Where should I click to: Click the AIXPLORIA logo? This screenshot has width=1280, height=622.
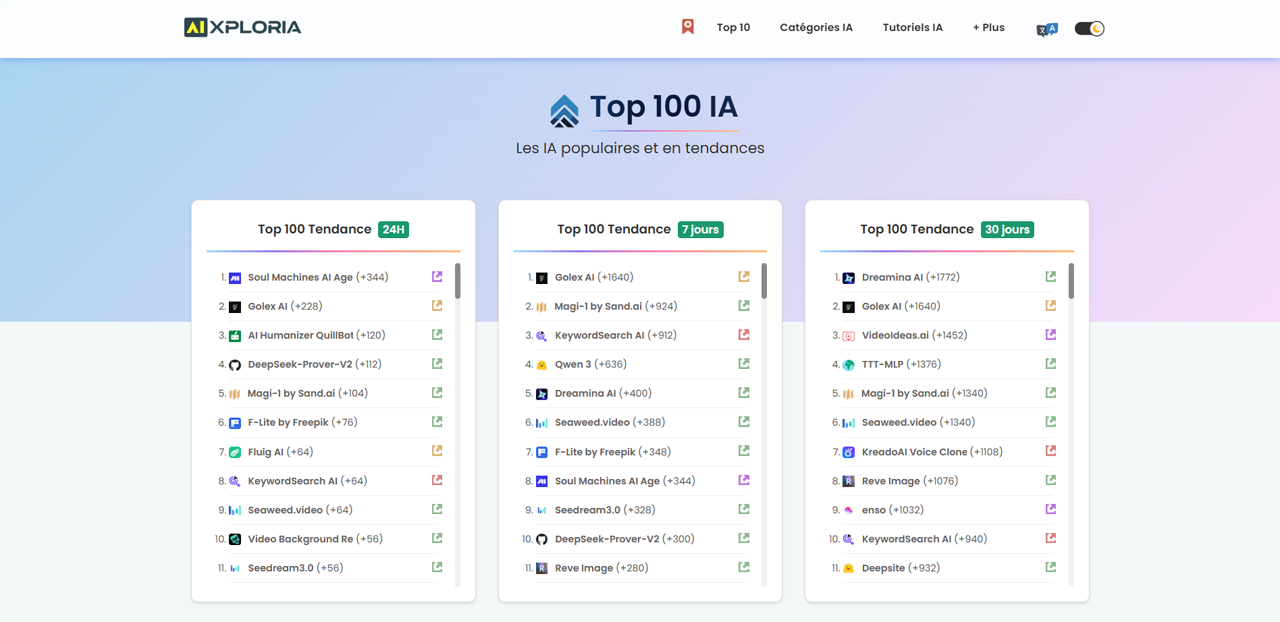[243, 27]
